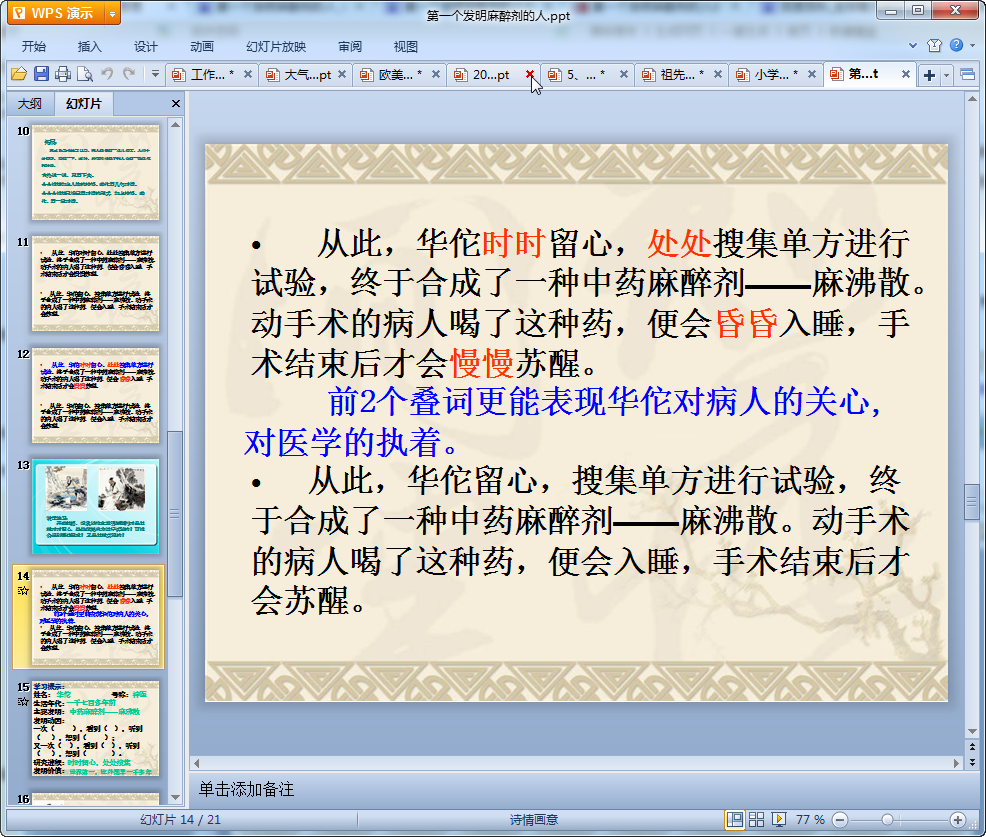Screen dimensions: 986x837
Task: Switch to slide sorter view icon
Action: coord(756,819)
